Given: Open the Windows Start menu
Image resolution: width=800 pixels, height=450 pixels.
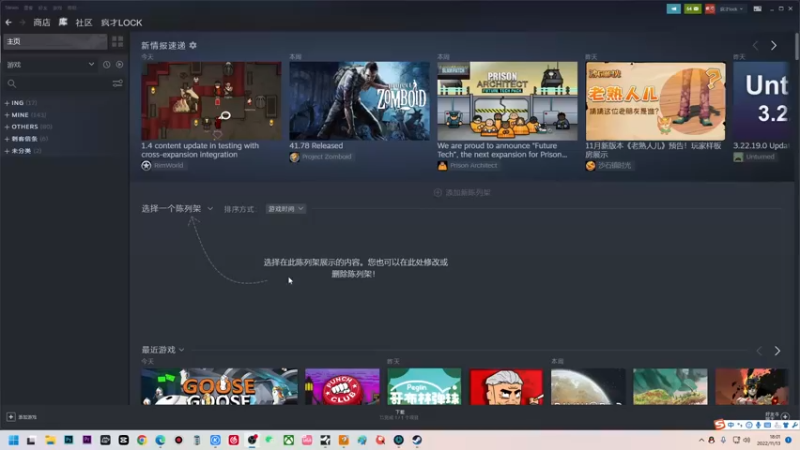Looking at the screenshot, I should click(x=13, y=440).
